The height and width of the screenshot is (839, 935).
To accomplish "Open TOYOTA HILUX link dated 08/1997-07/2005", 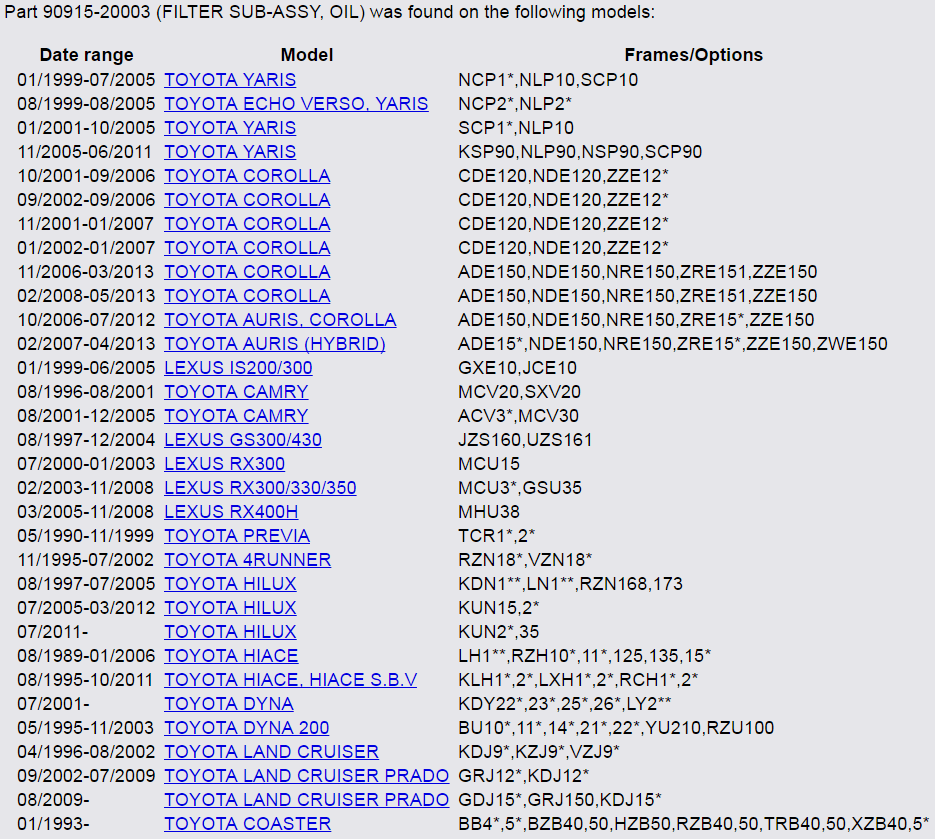I will (x=231, y=584).
